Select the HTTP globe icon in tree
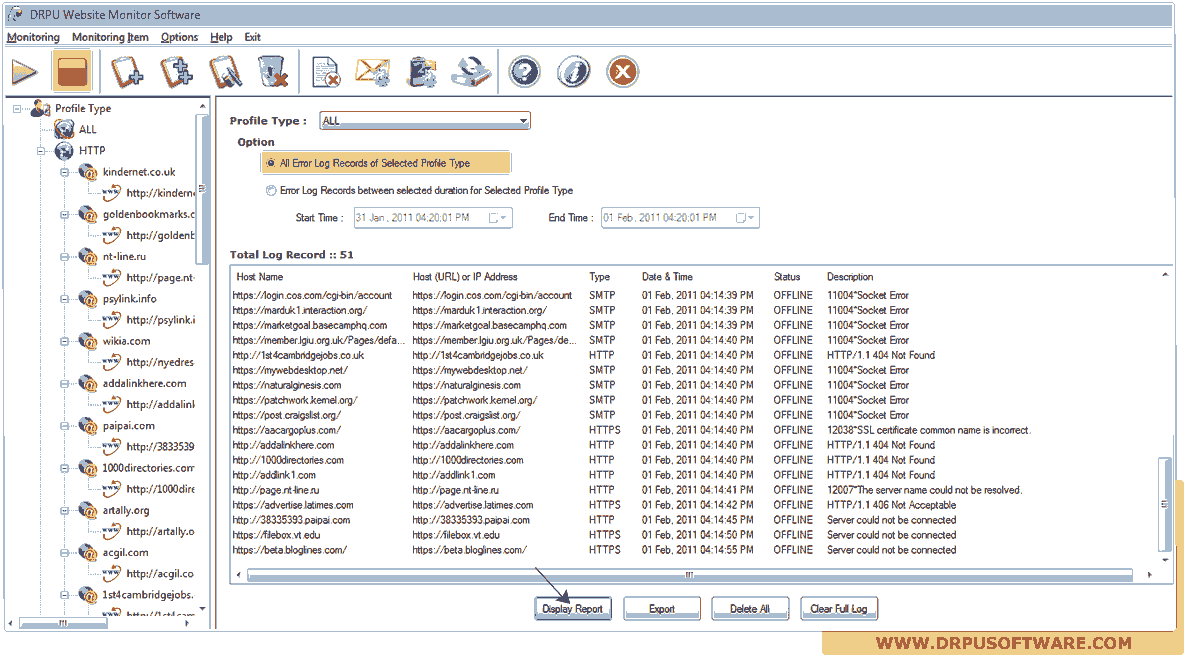 (64, 150)
